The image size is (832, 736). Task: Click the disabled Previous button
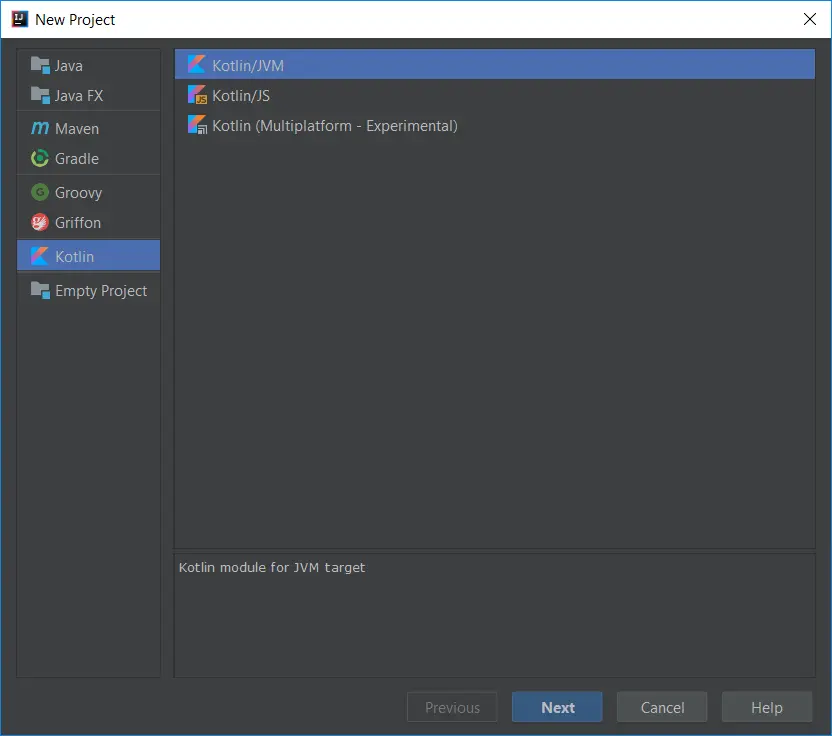(452, 707)
